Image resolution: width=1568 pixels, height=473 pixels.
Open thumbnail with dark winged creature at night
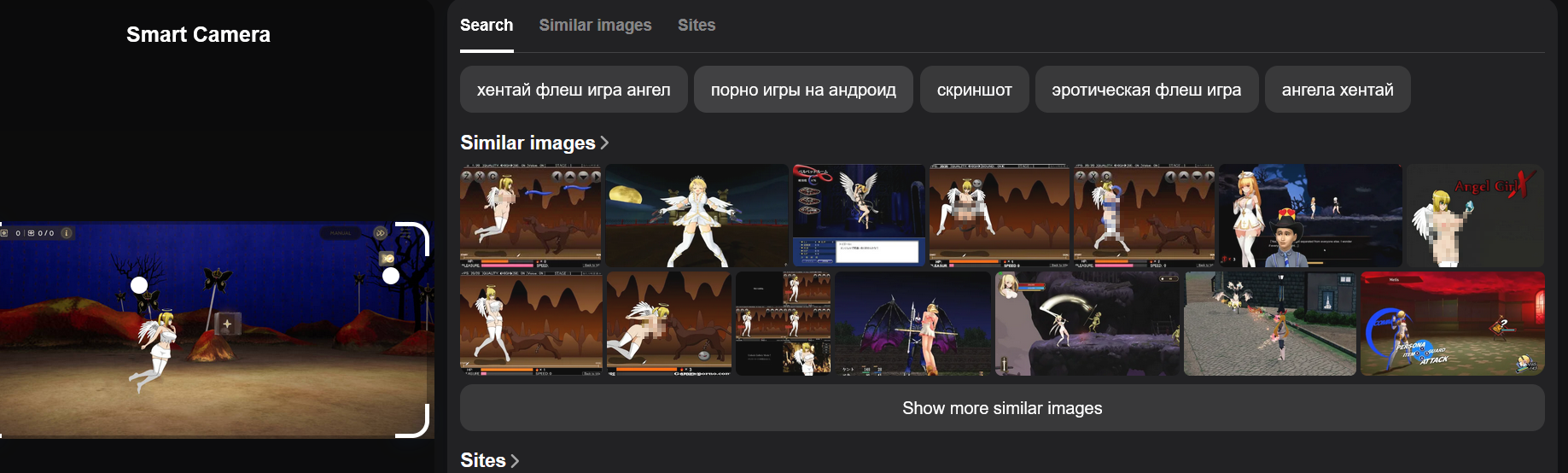point(913,324)
